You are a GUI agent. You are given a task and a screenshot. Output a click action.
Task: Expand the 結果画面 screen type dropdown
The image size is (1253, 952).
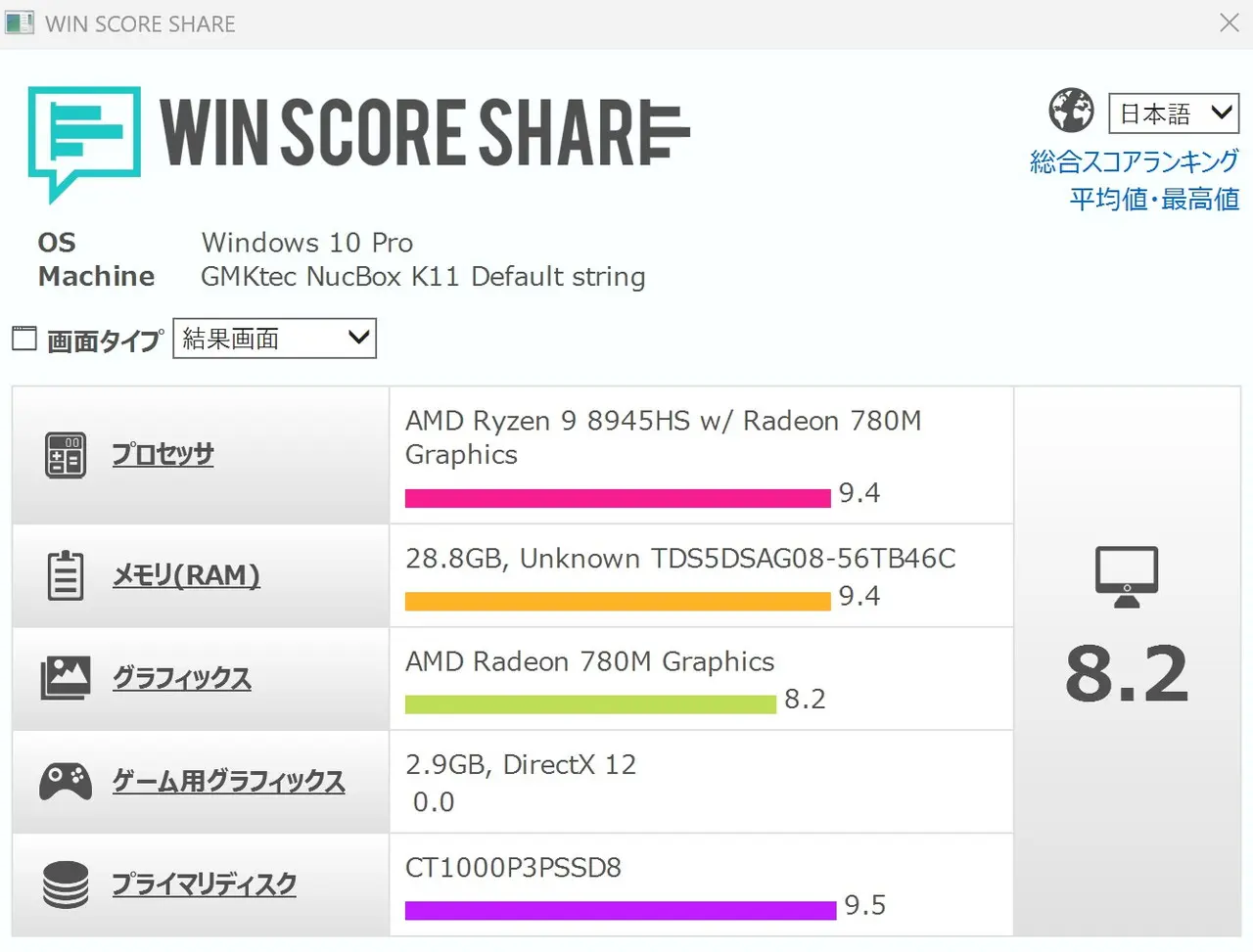274,339
